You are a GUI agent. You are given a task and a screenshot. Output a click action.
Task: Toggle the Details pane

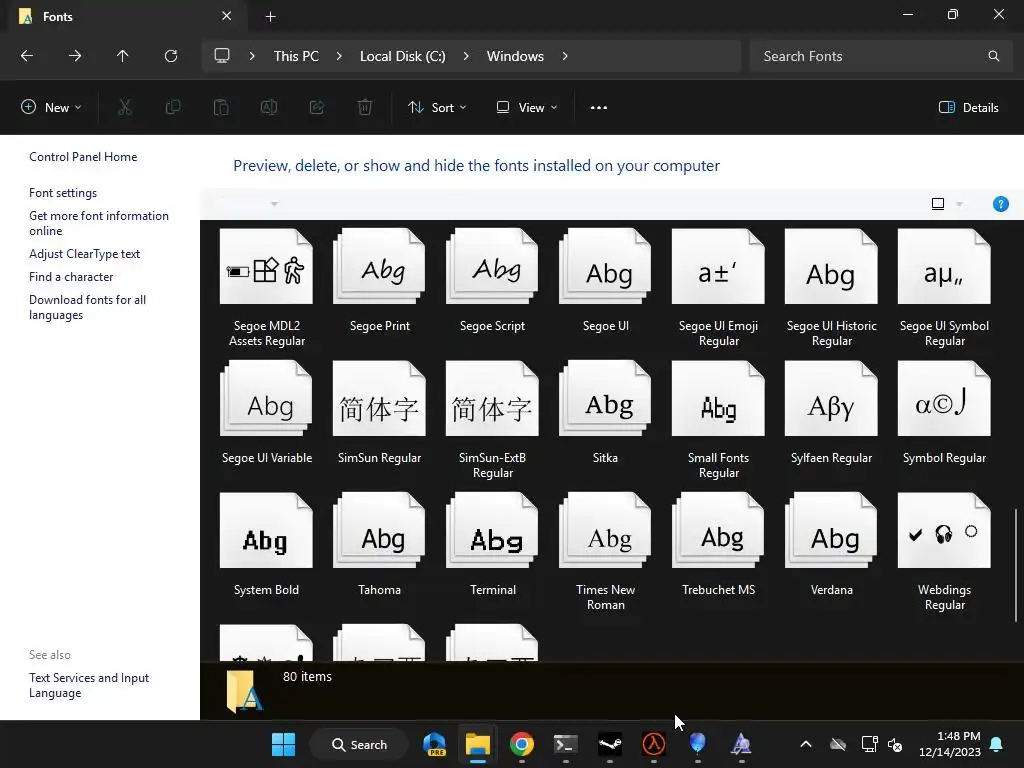point(968,108)
